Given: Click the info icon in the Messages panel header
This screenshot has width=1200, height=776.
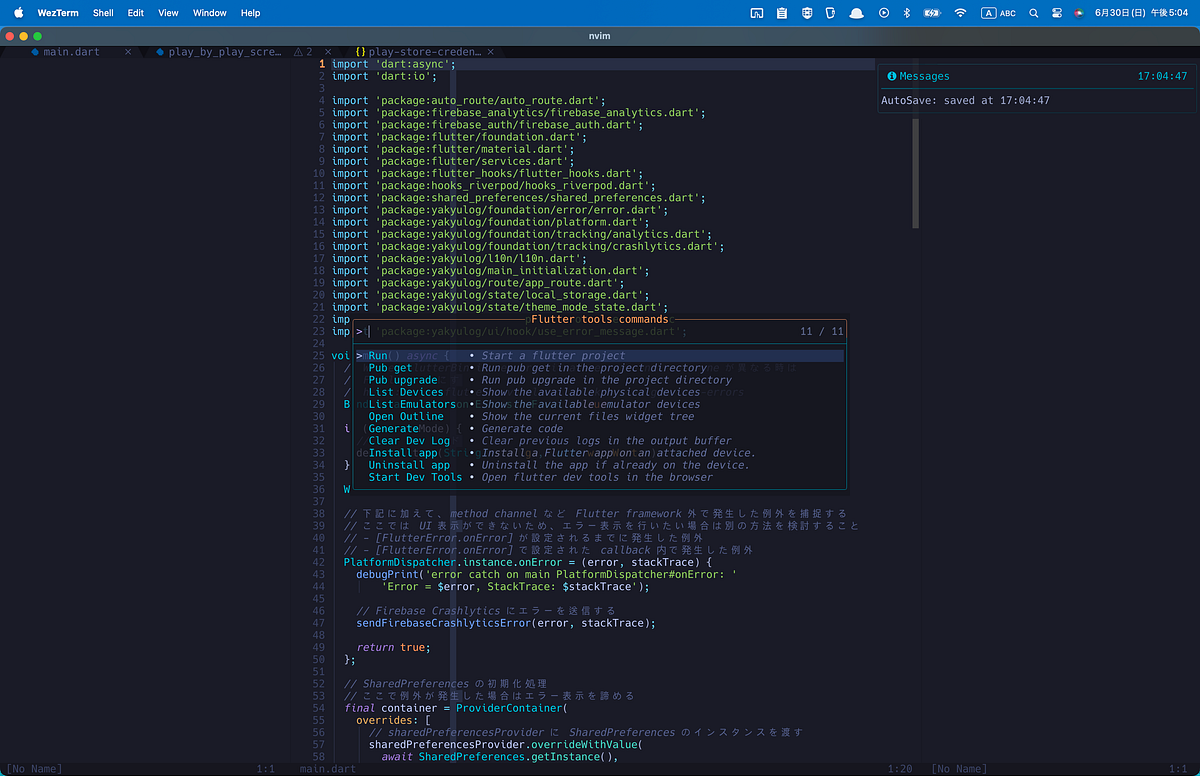Looking at the screenshot, I should 891,76.
